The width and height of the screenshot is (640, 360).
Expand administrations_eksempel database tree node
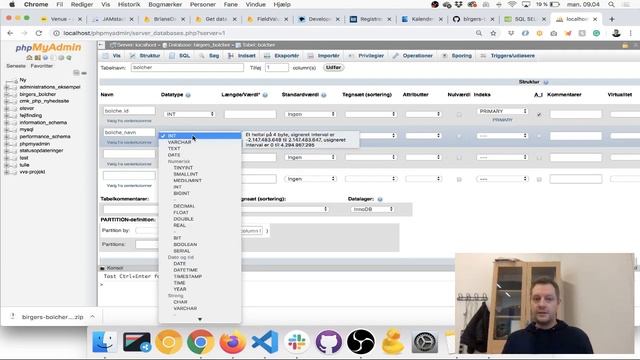(6, 87)
